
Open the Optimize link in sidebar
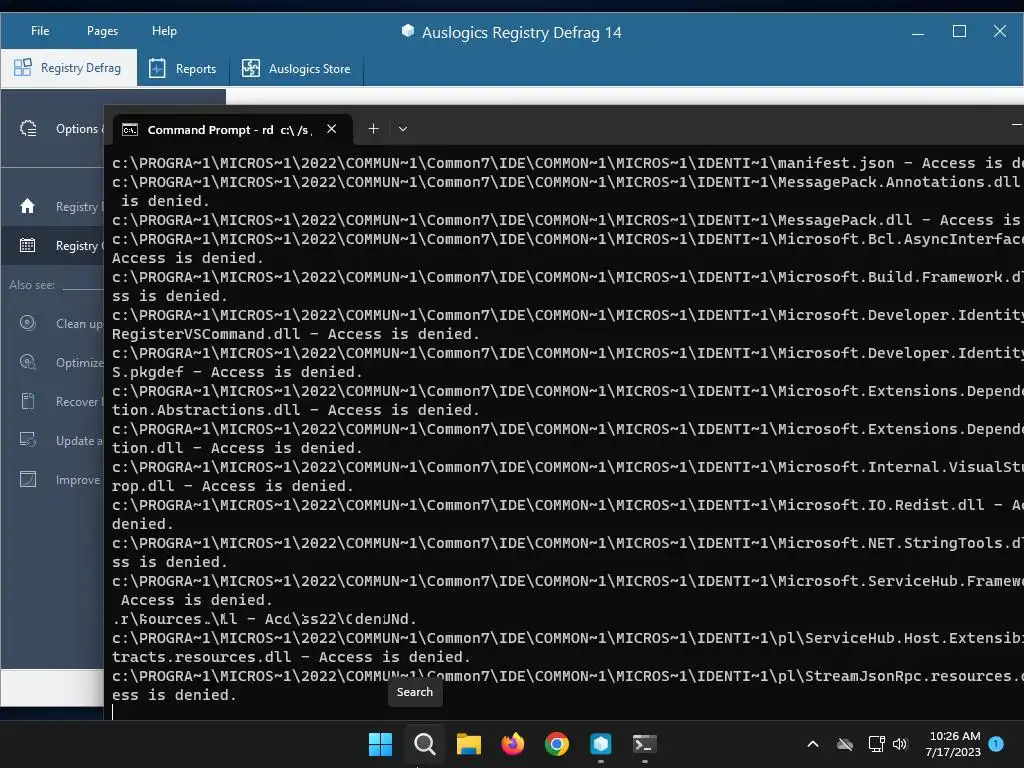(x=79, y=362)
